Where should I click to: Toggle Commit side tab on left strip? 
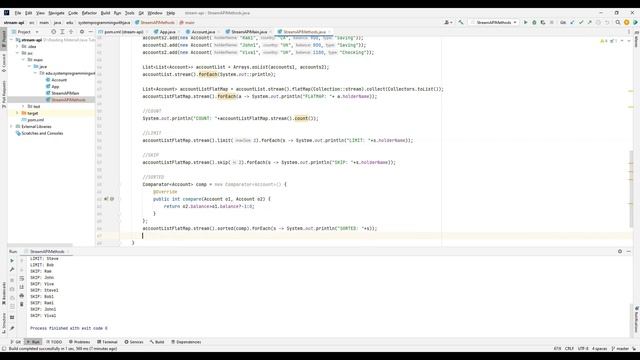(4, 63)
